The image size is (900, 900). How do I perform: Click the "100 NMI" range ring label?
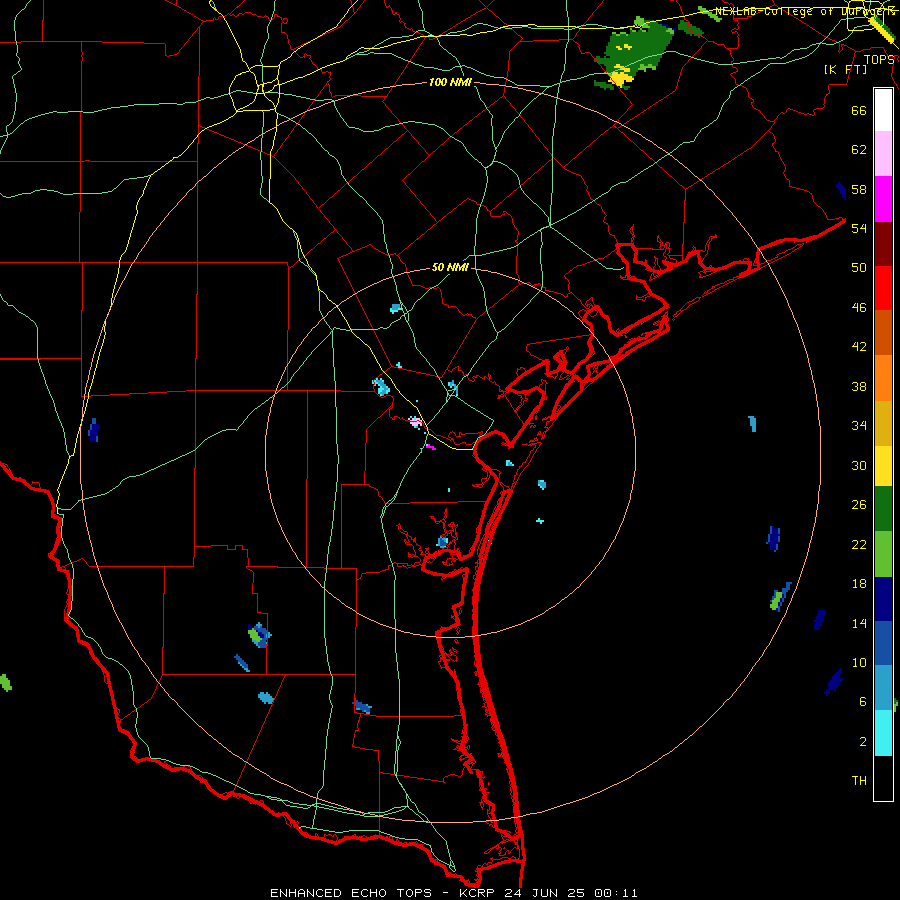tap(450, 82)
